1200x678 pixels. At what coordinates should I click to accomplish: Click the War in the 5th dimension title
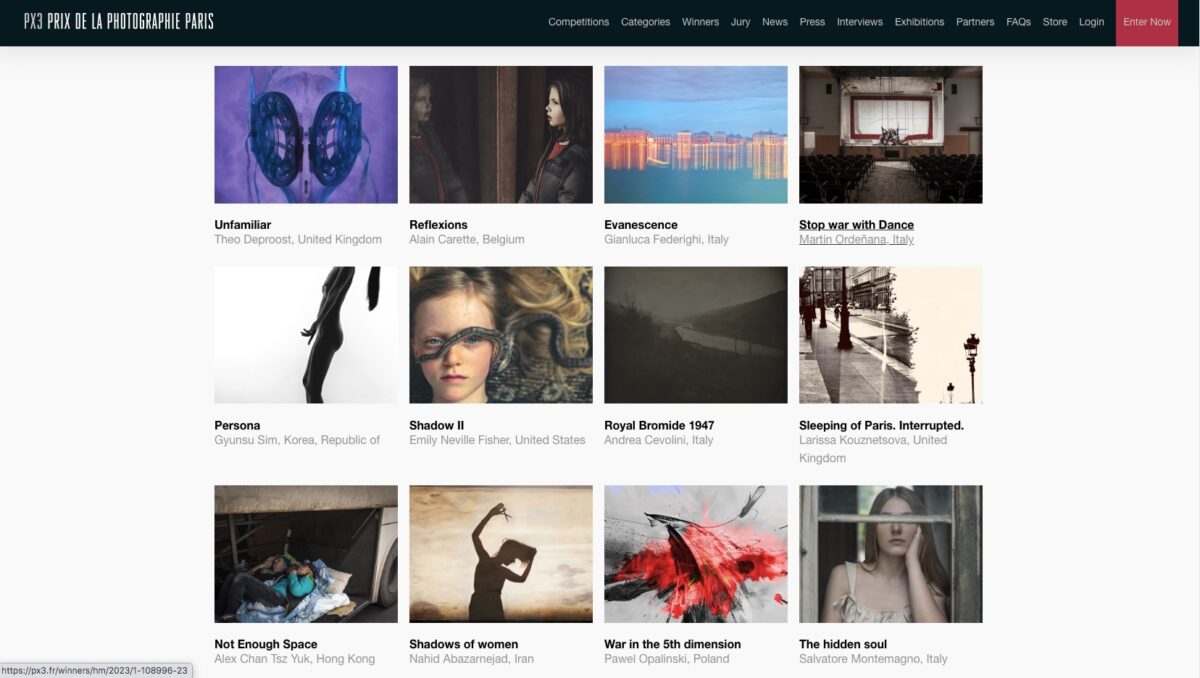point(673,644)
